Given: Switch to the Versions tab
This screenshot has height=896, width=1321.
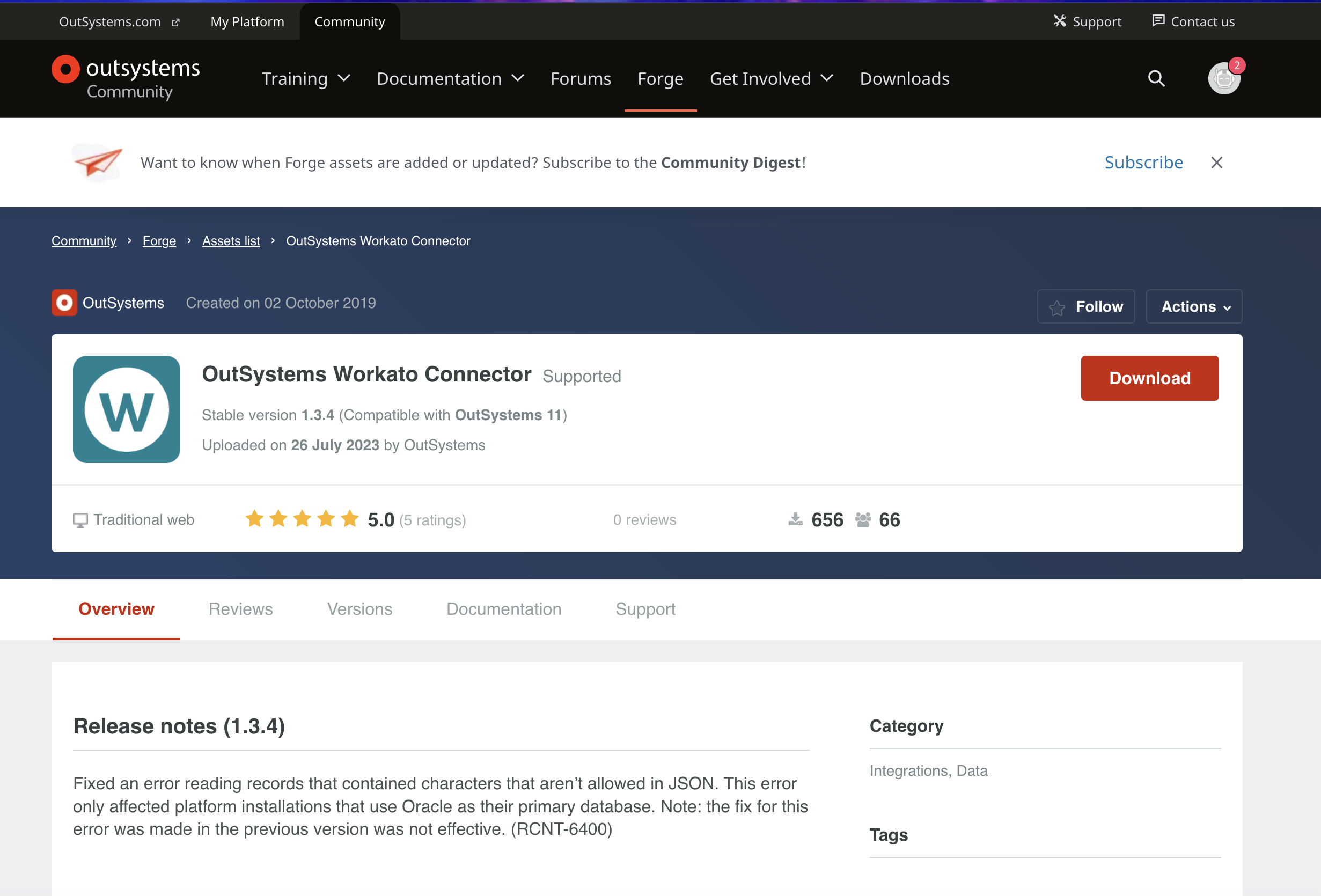Looking at the screenshot, I should point(359,608).
